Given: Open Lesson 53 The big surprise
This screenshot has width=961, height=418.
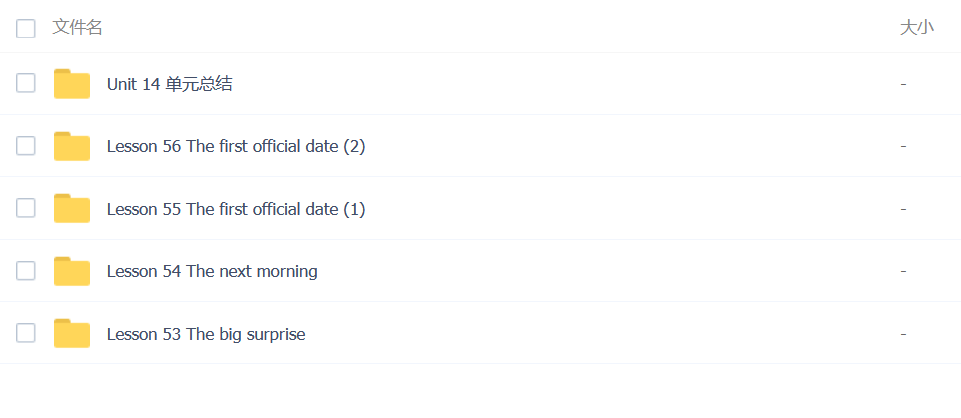Looking at the screenshot, I should pyautogui.click(x=205, y=334).
